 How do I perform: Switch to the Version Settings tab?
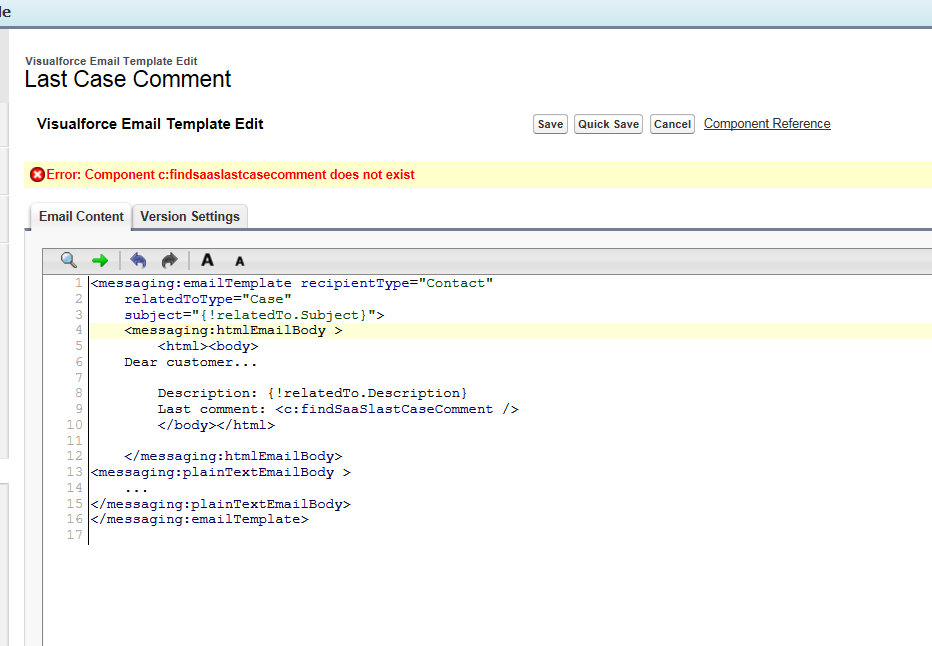[x=190, y=216]
